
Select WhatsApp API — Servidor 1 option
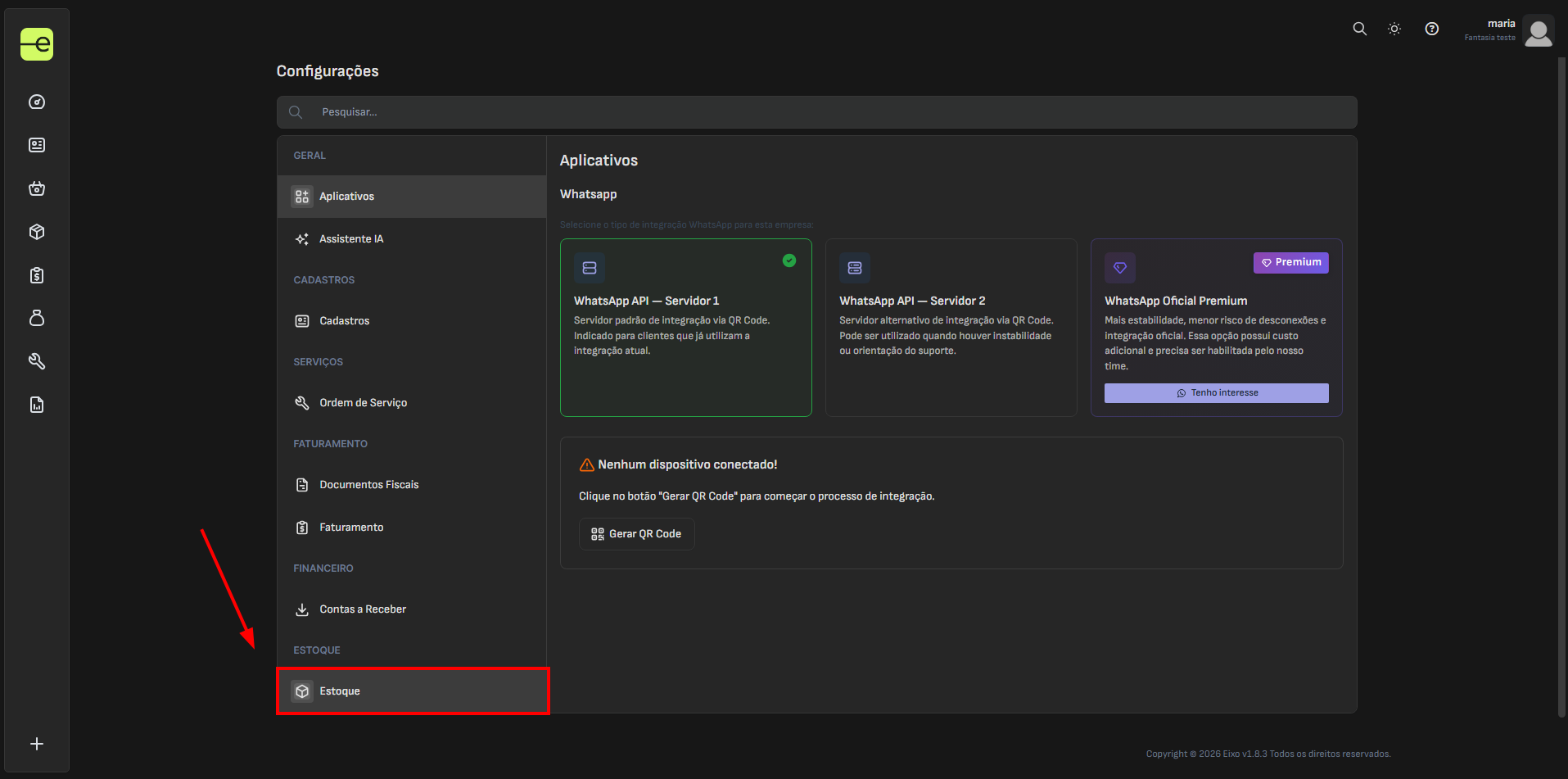pyautogui.click(x=686, y=328)
